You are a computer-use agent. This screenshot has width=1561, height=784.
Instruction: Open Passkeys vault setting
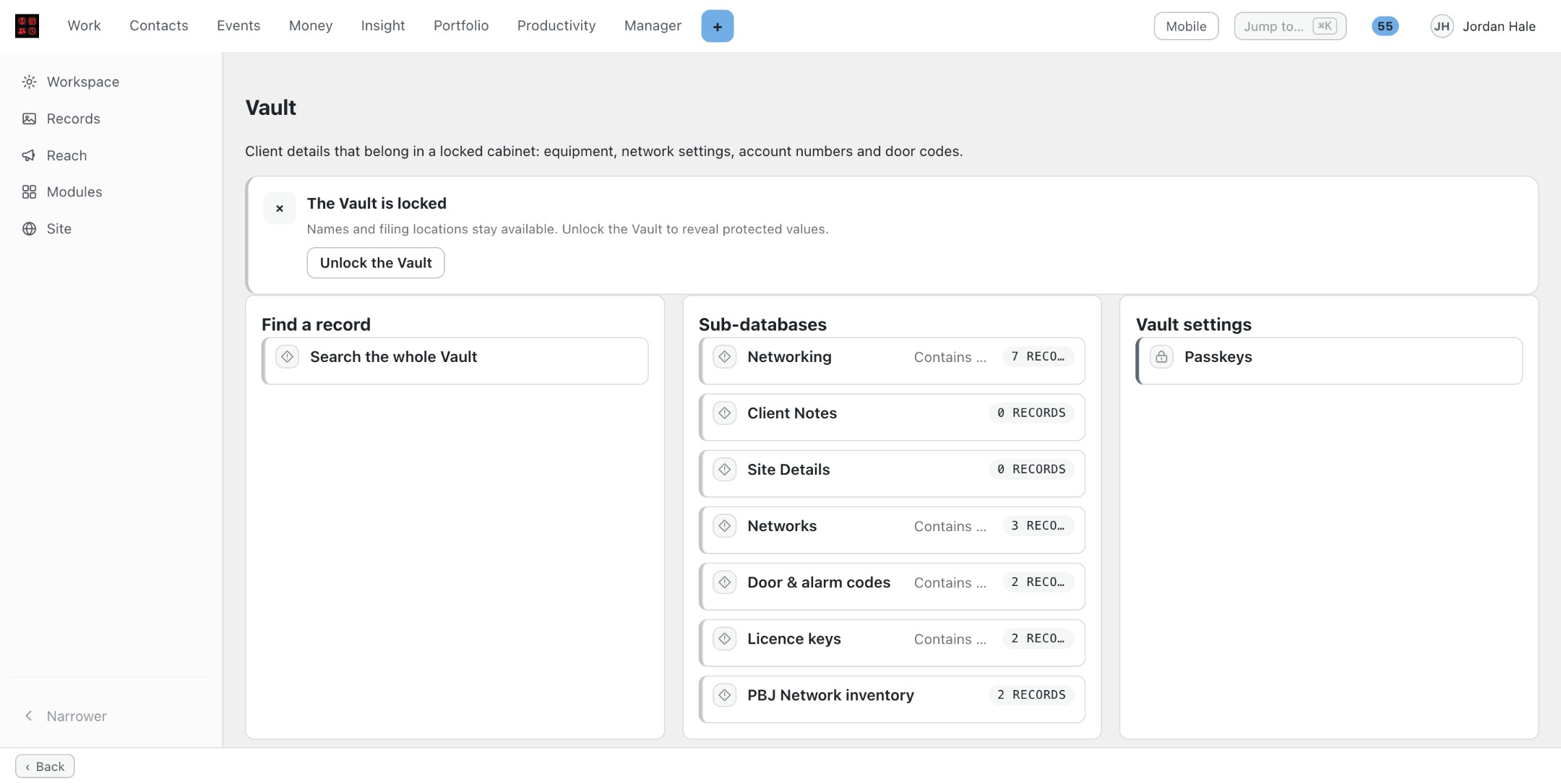pyautogui.click(x=1329, y=361)
